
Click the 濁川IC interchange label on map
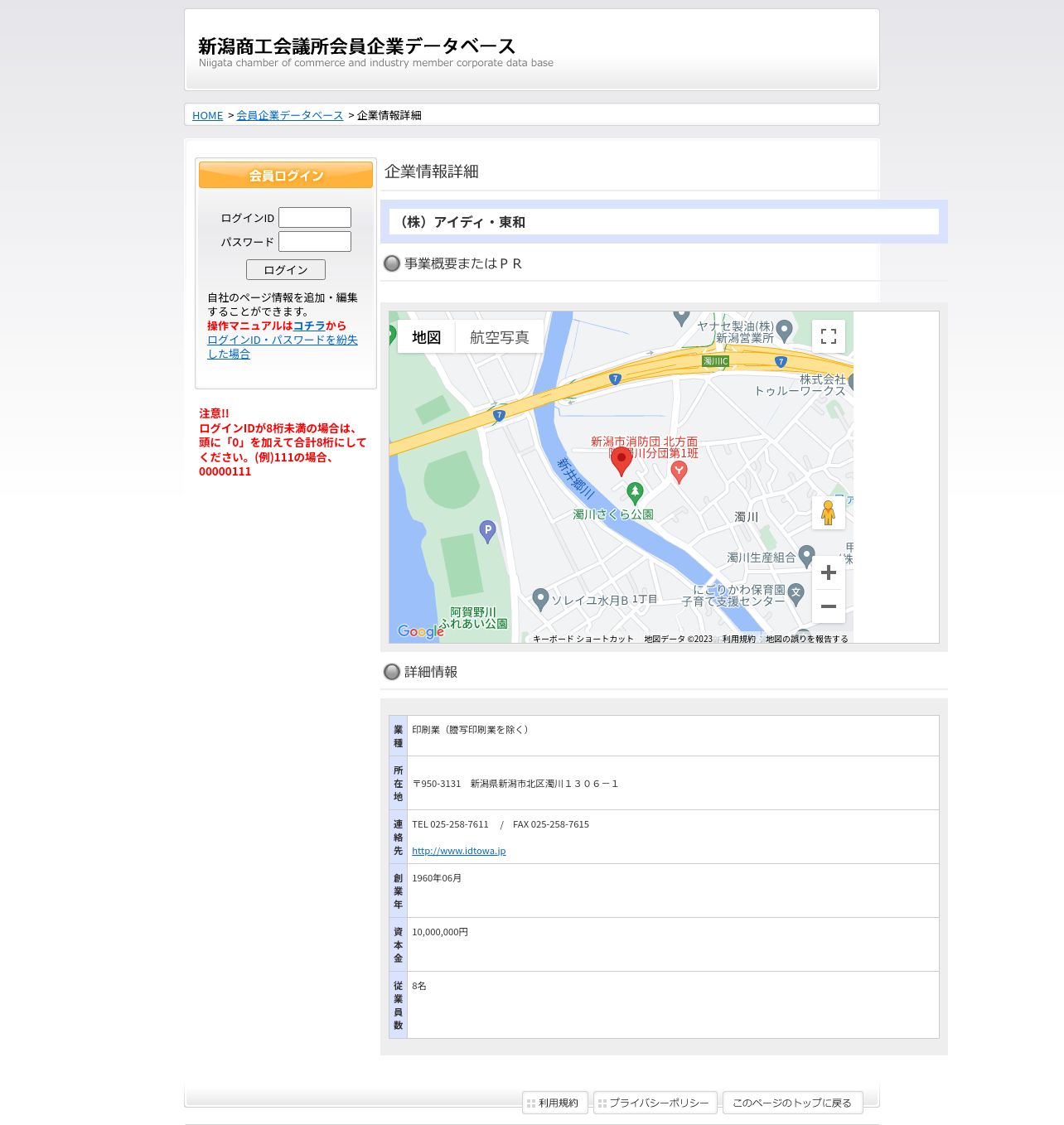point(716,361)
